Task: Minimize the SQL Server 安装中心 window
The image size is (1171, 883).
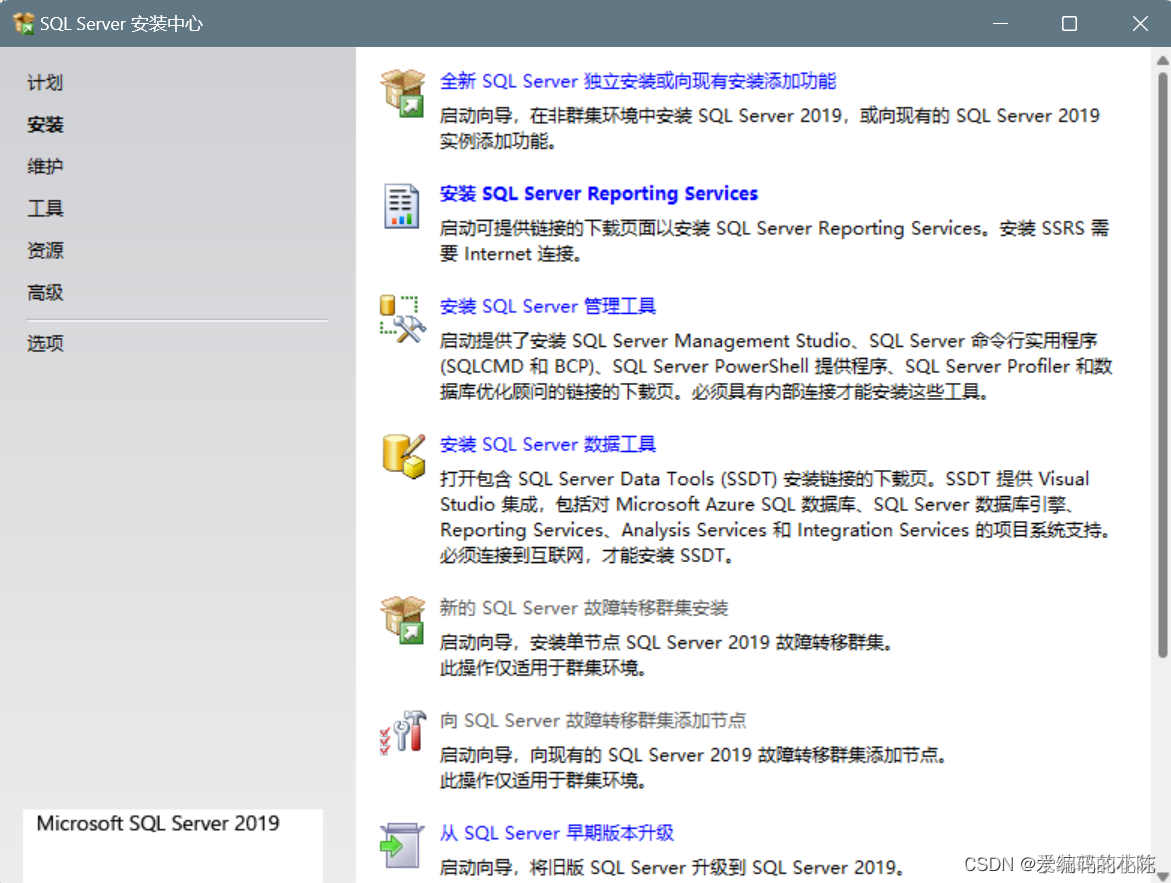Action: point(1000,24)
